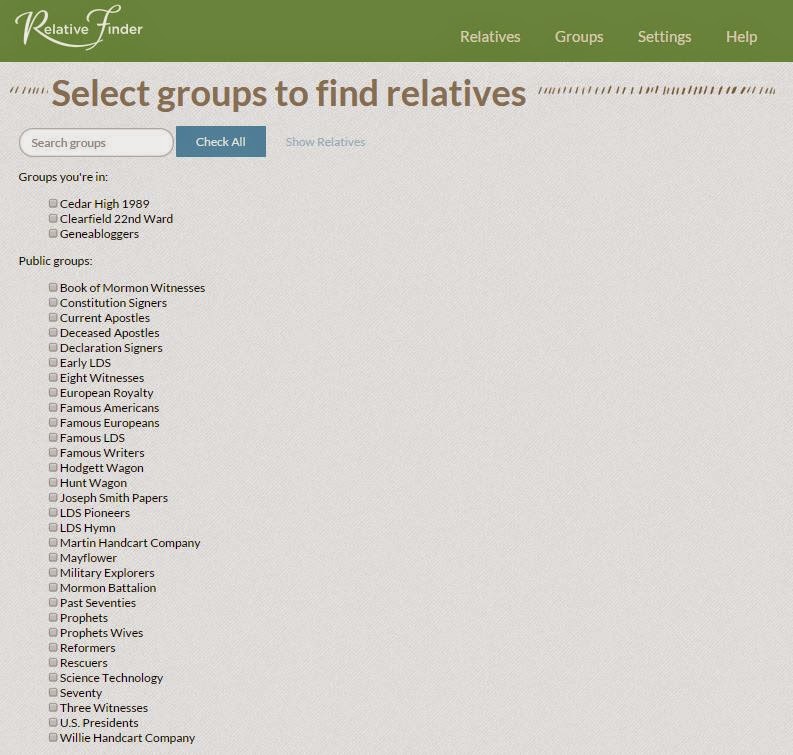Go to Settings in navigation
This screenshot has width=793, height=755.
664,37
